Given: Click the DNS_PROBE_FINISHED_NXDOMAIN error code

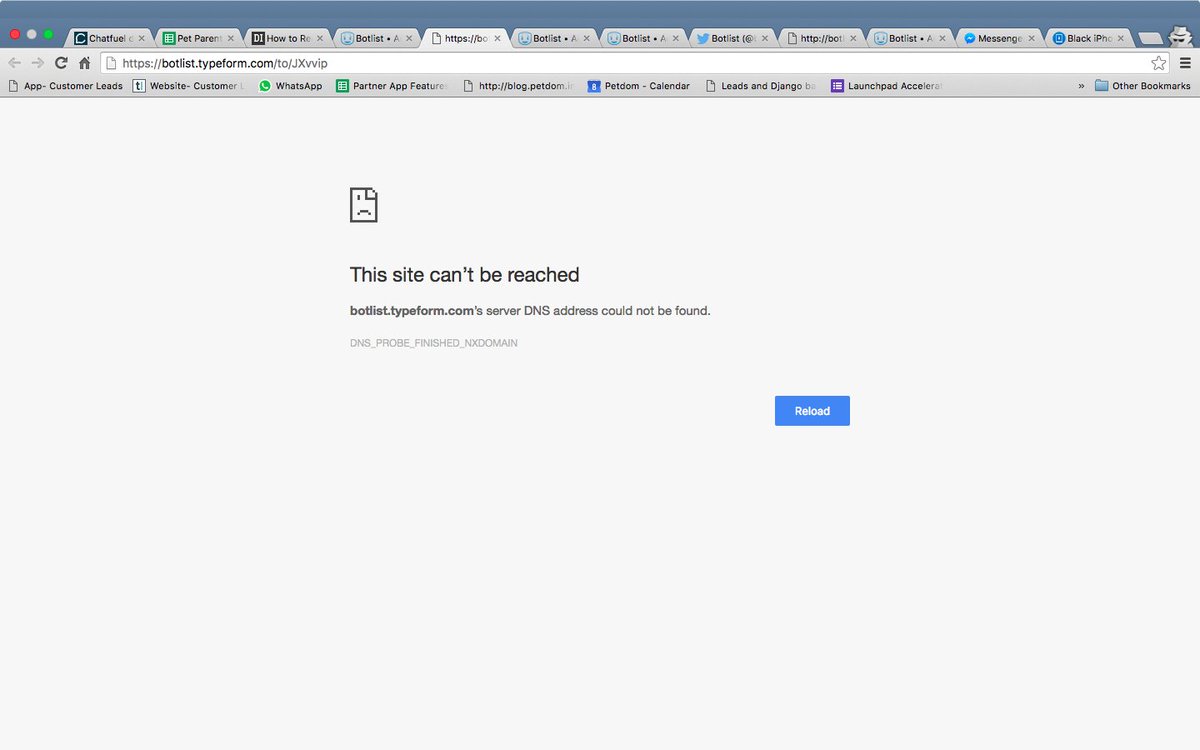Looking at the screenshot, I should pyautogui.click(x=433, y=343).
